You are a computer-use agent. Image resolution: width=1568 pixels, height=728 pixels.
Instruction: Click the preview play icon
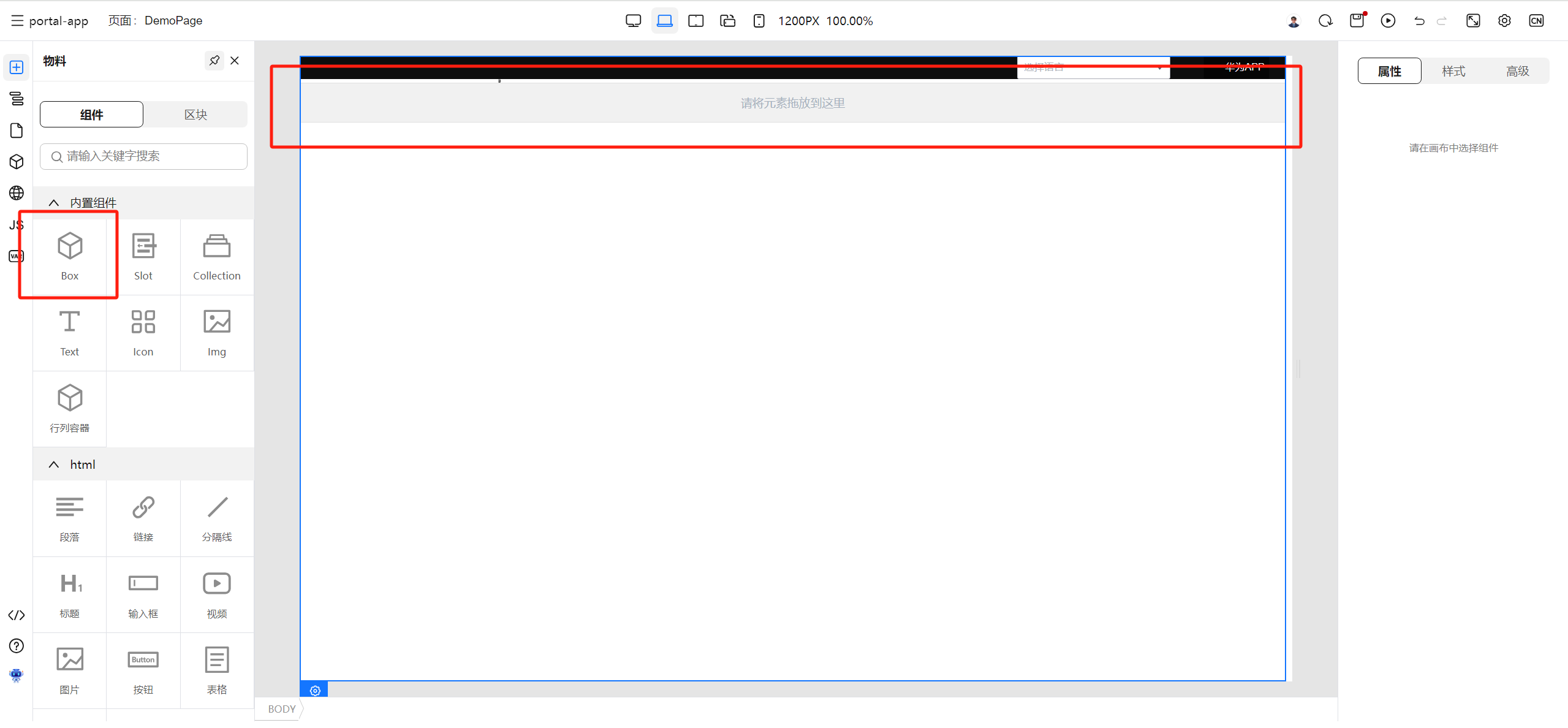[x=1388, y=21]
